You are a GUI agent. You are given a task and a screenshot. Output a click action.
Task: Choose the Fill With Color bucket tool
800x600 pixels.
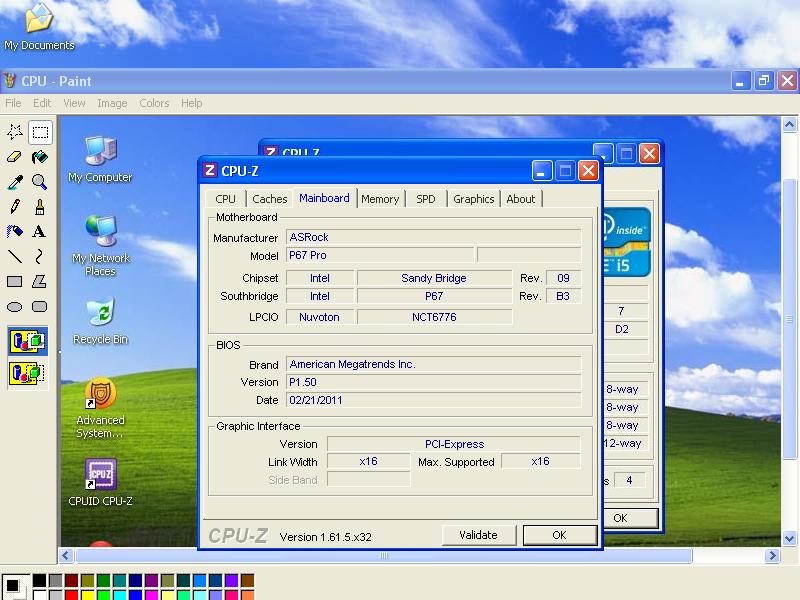40,156
